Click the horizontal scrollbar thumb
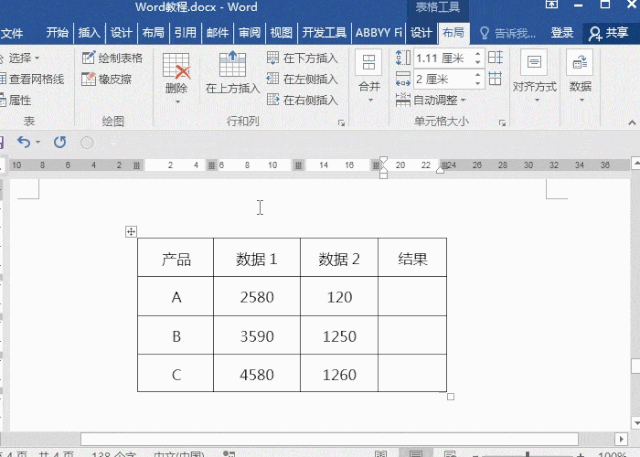This screenshot has width=640, height=457. (x=329, y=439)
